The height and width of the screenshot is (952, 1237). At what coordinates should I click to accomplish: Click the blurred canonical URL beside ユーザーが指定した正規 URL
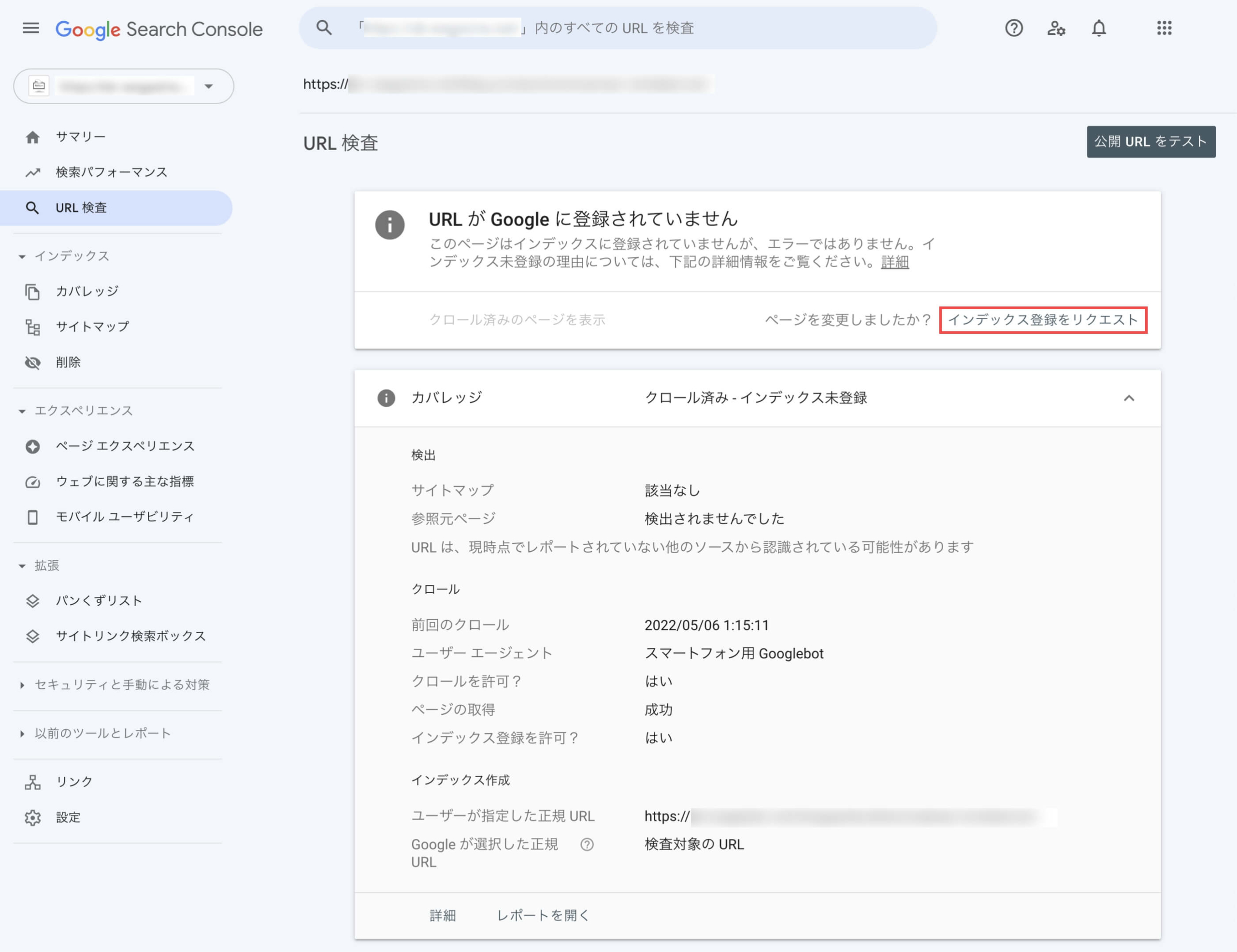[850, 817]
